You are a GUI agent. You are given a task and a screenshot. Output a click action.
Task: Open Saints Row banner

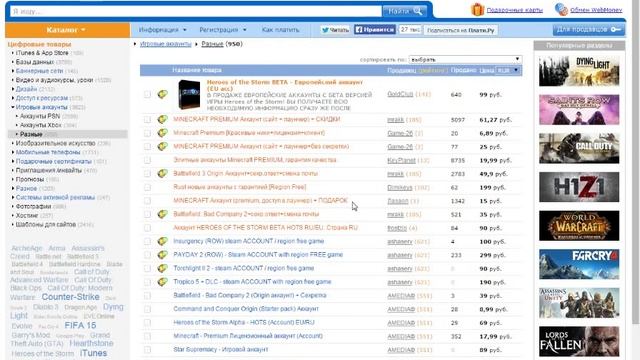tap(579, 109)
